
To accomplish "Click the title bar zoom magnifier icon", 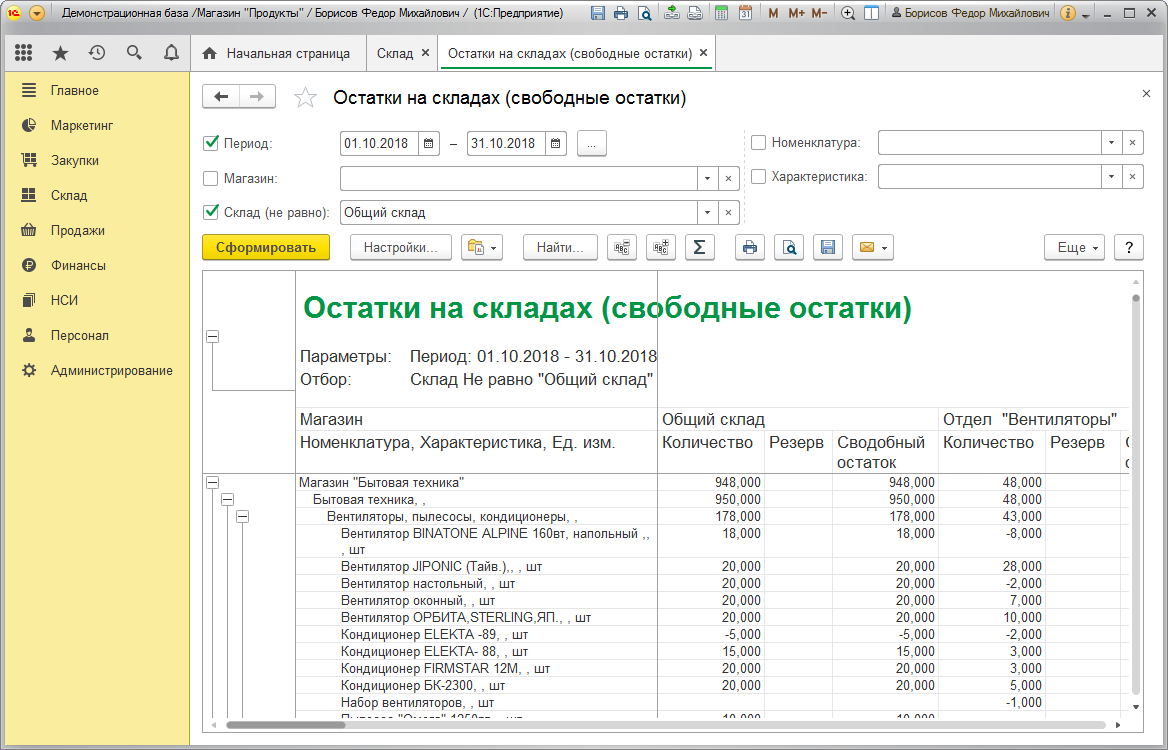I will [848, 13].
